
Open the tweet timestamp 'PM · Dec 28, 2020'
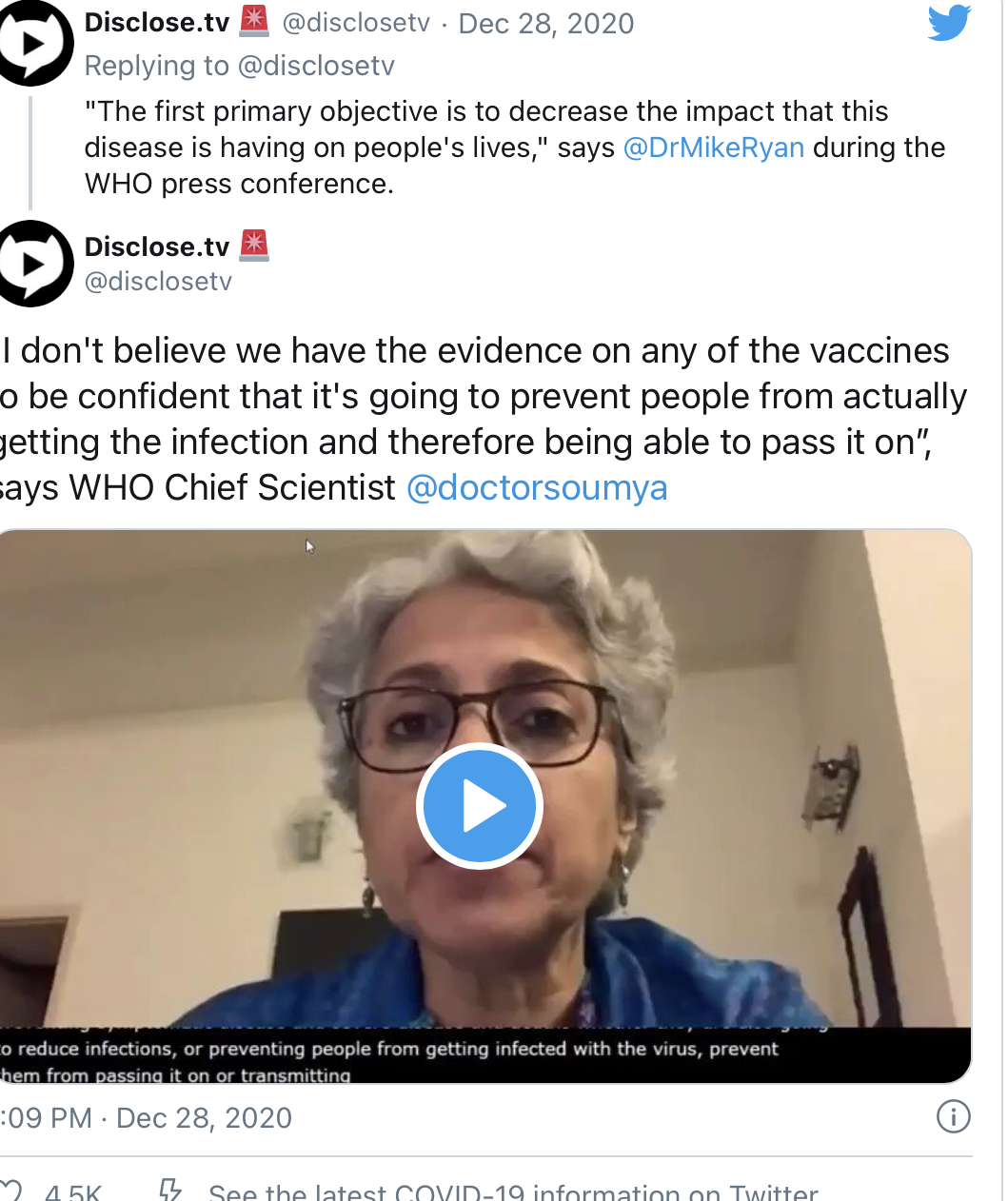[146, 1117]
